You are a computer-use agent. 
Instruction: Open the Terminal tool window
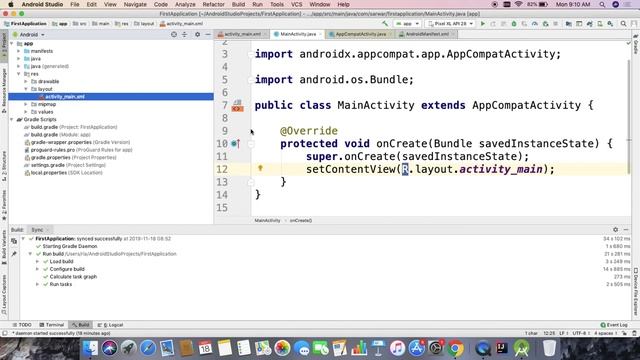[52, 325]
